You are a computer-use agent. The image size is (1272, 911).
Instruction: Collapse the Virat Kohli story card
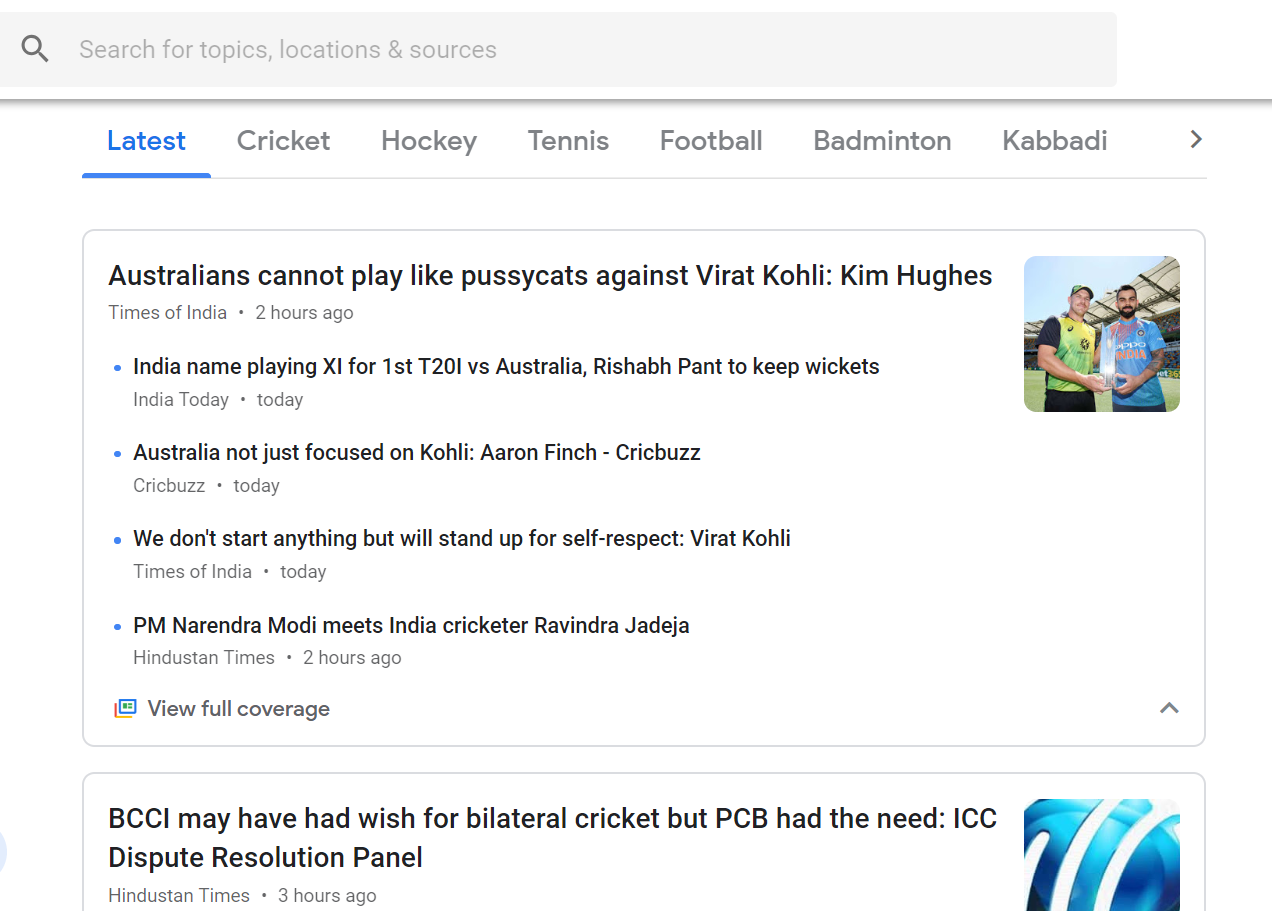point(1169,708)
